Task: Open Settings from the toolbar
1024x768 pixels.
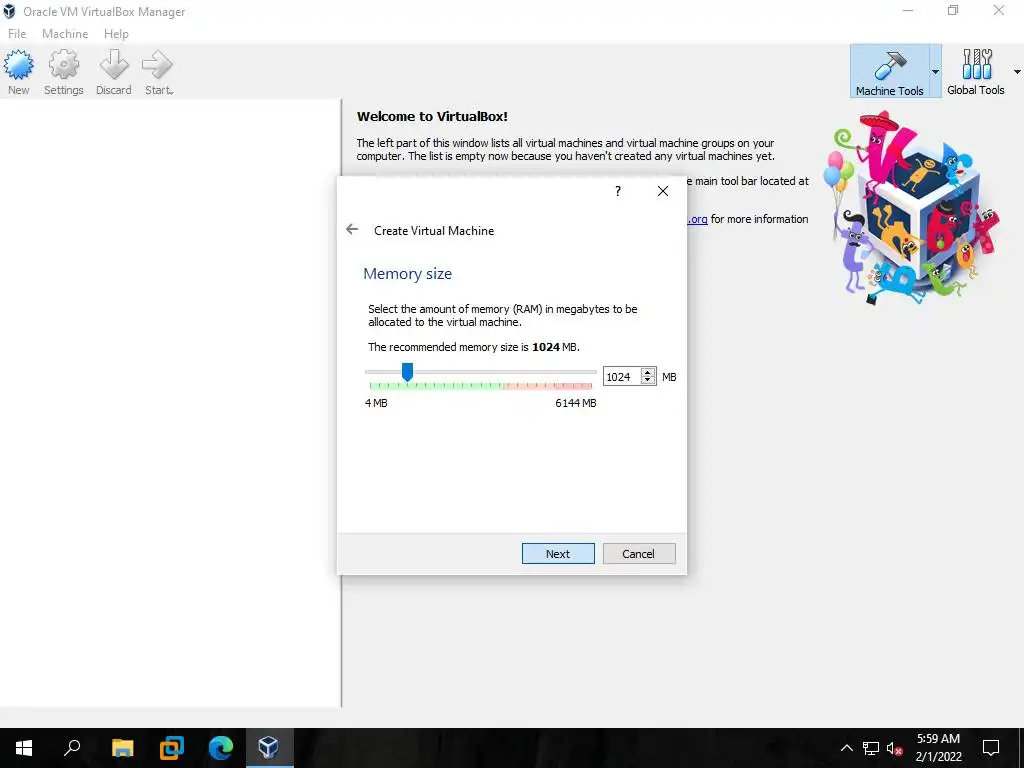Action: [63, 72]
